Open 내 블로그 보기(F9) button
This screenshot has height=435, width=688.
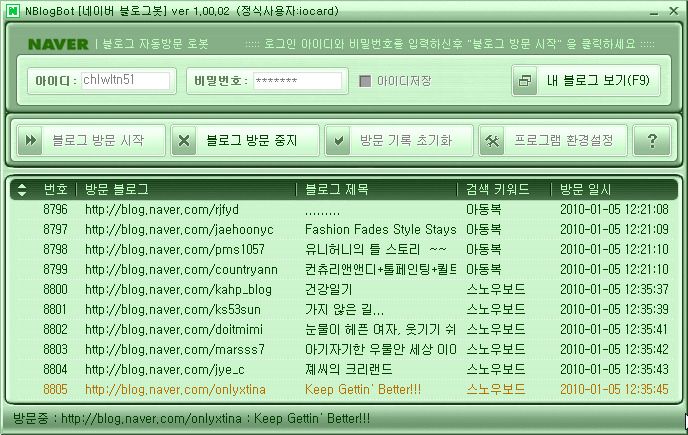[x=586, y=80]
